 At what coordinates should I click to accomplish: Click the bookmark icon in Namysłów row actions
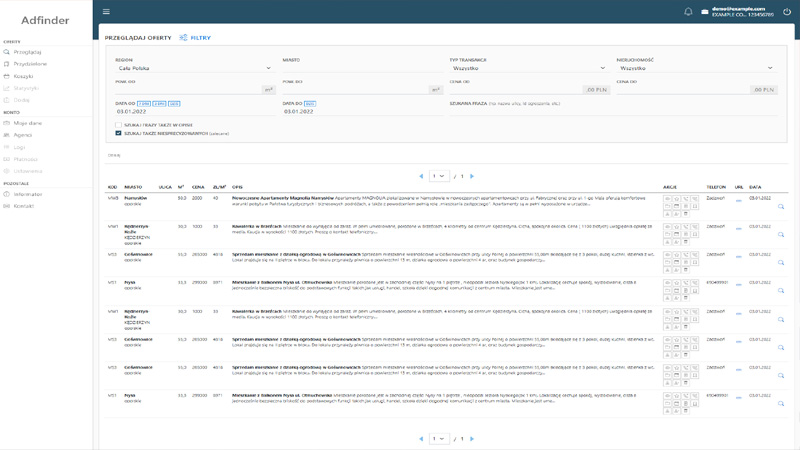point(695,206)
